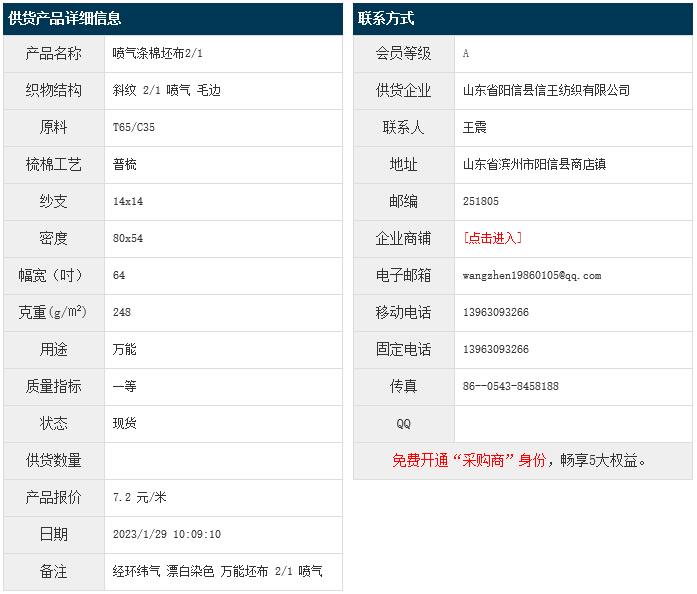This screenshot has height=594, width=697.
Task: Click the postal code 251805
Action: (x=481, y=201)
